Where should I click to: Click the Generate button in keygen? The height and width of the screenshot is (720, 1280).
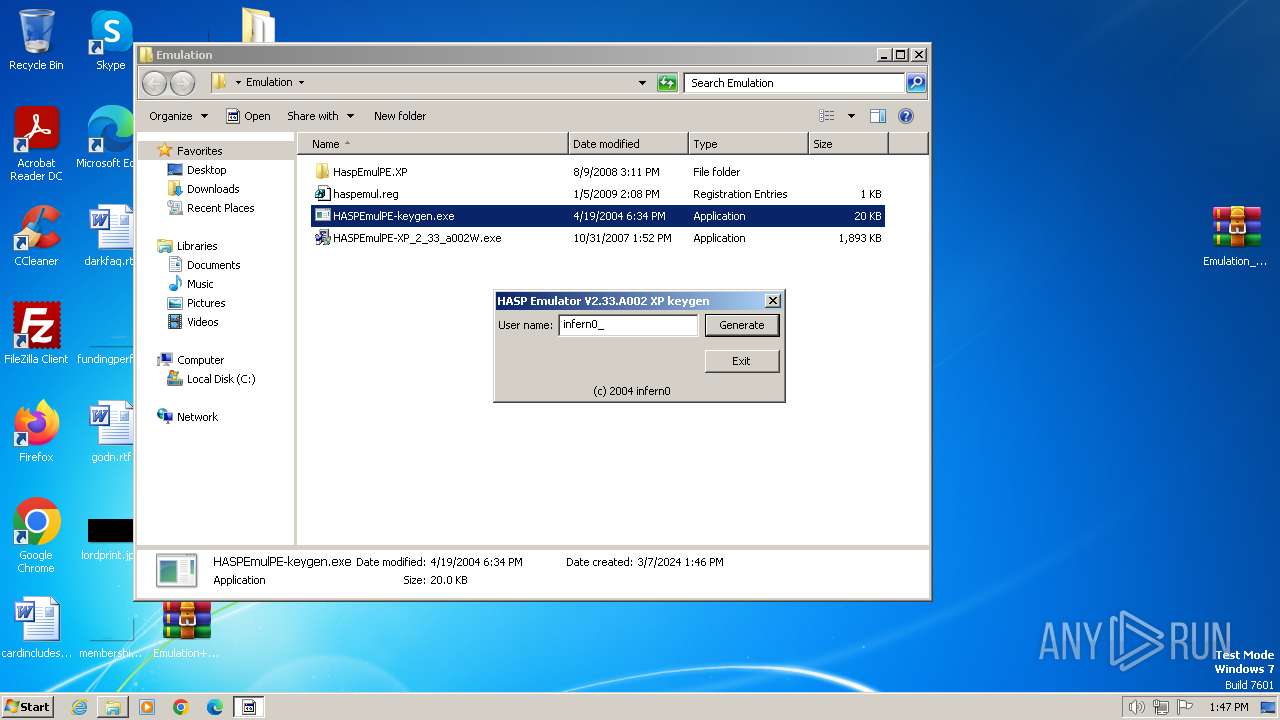[x=741, y=325]
